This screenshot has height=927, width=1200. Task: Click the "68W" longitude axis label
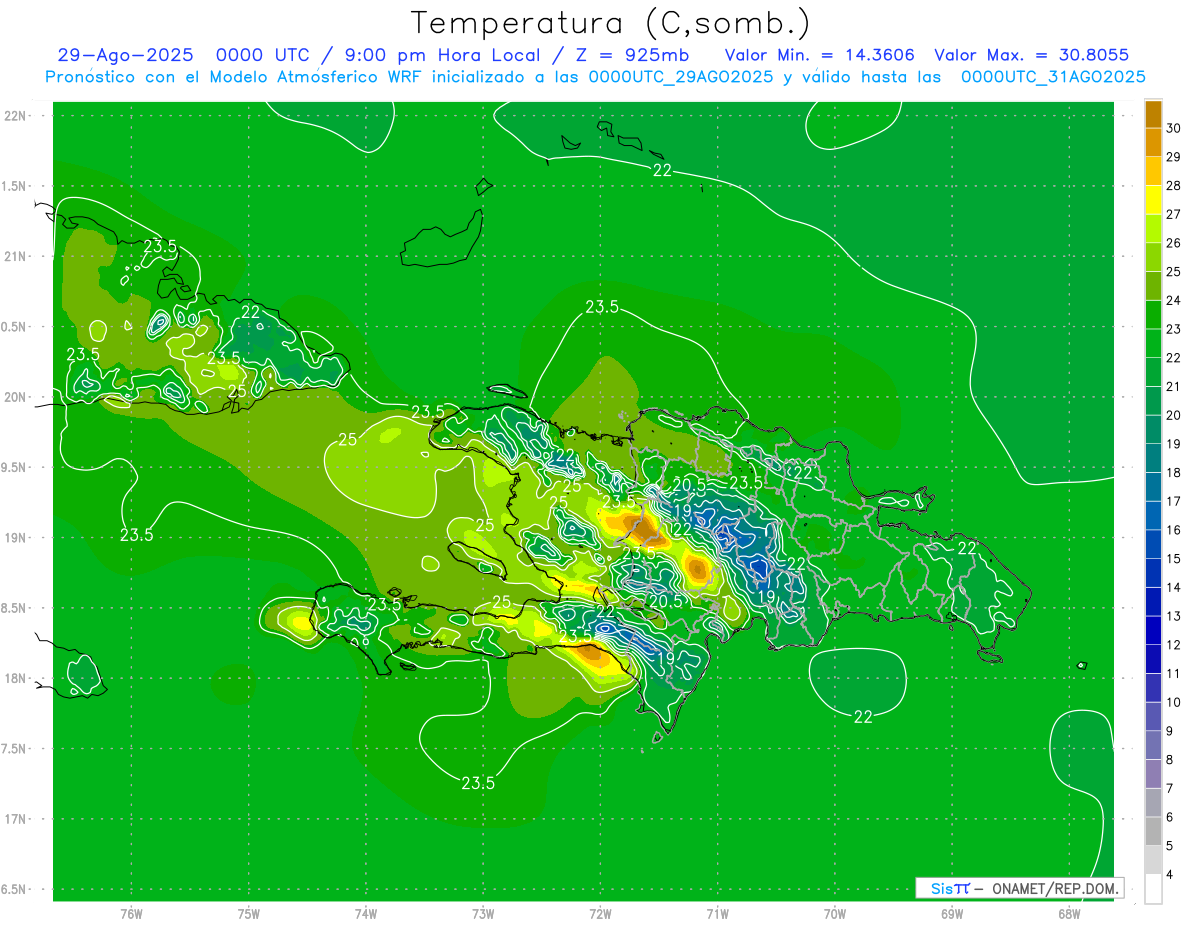[x=1069, y=914]
